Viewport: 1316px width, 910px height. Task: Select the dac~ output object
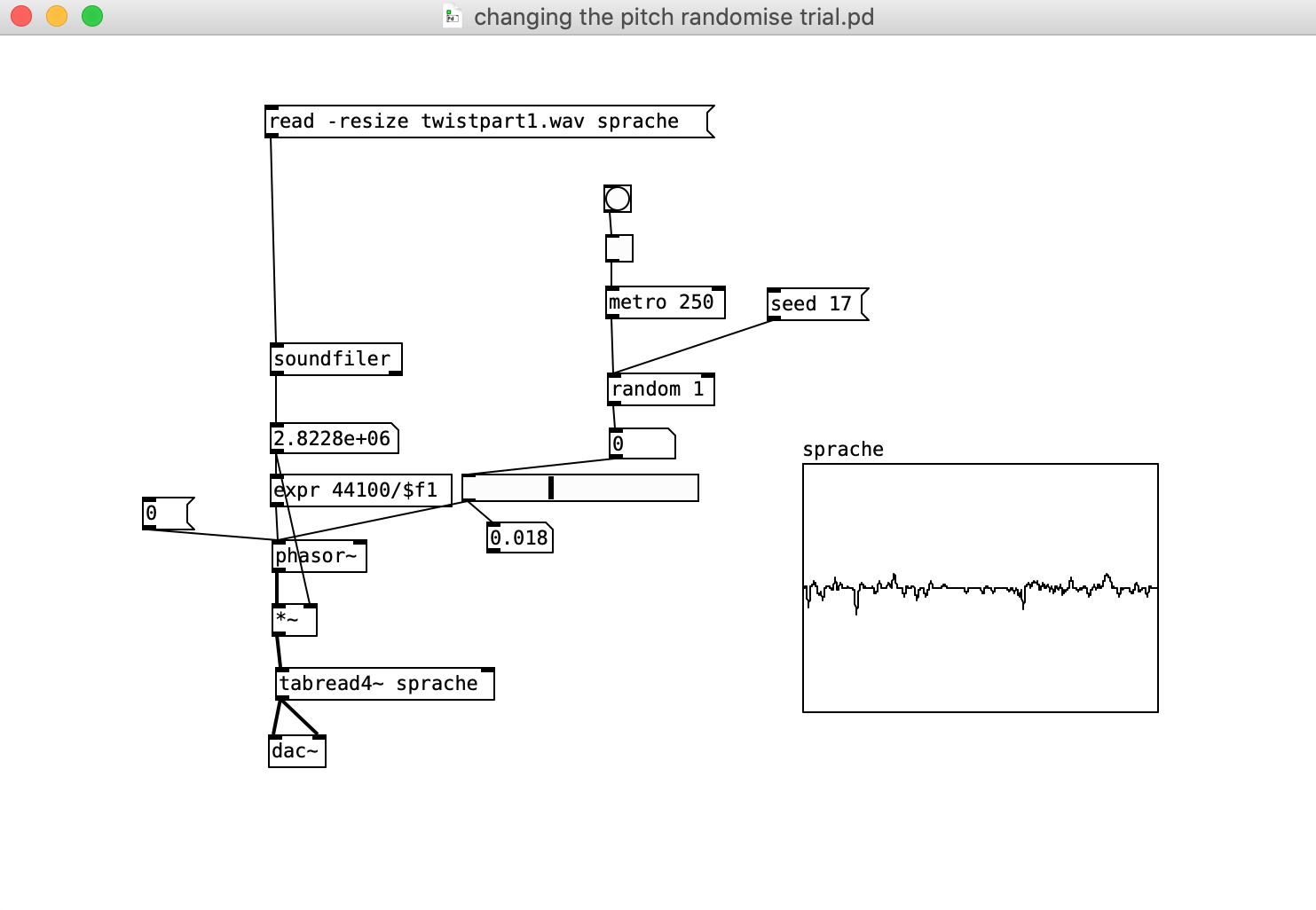[297, 751]
